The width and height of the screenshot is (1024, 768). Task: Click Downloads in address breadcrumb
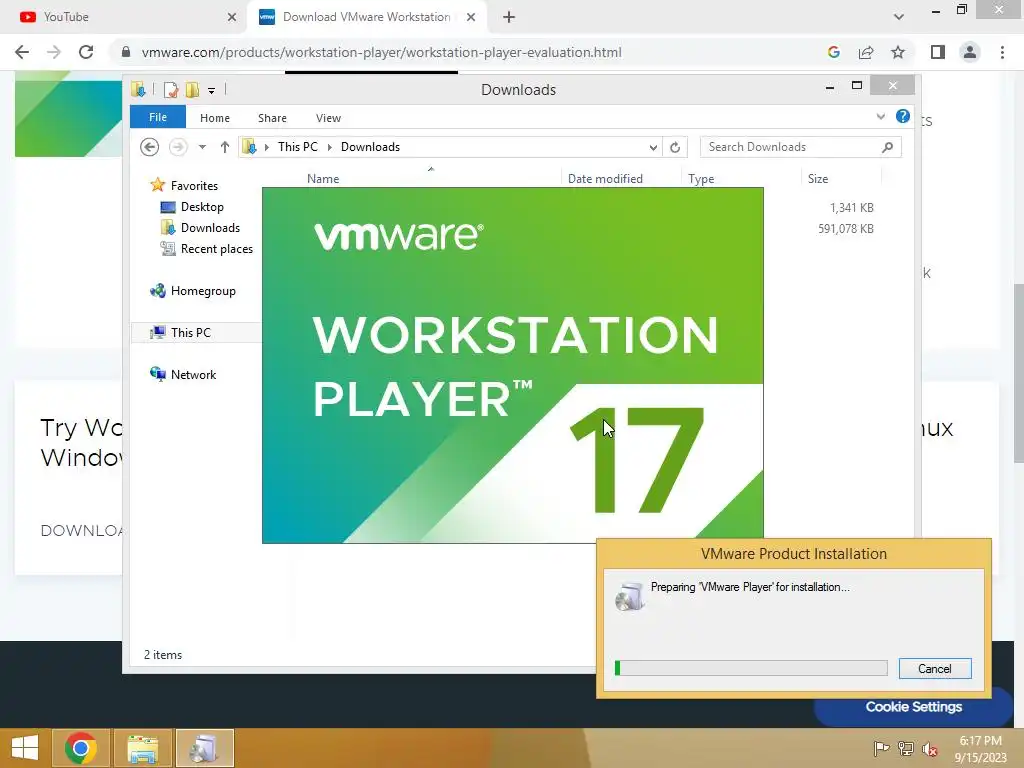tap(370, 147)
